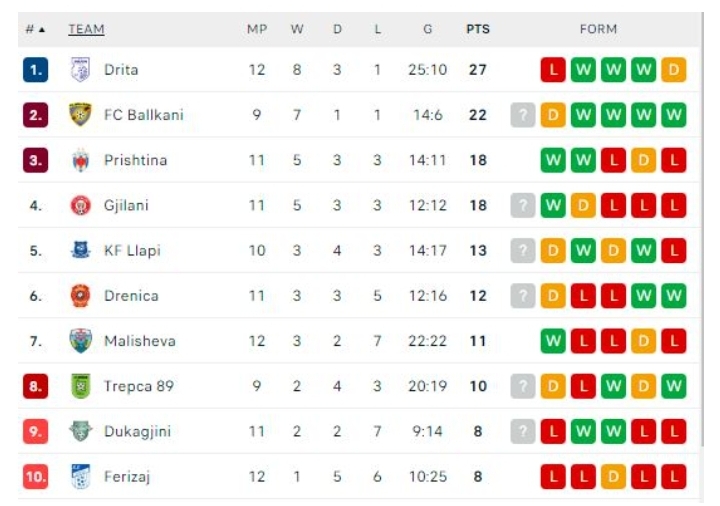Click the KF Llapi blue badge

[80, 250]
